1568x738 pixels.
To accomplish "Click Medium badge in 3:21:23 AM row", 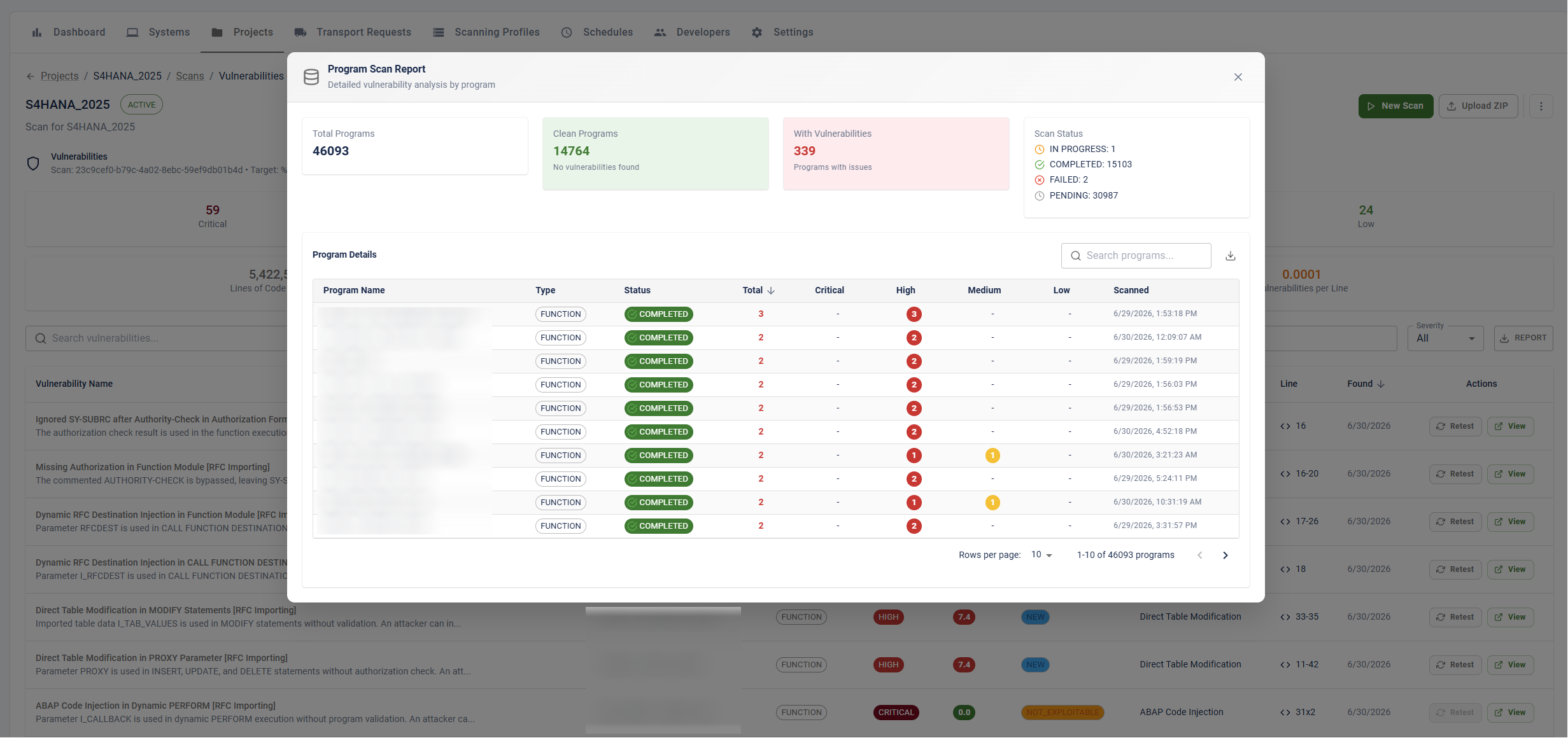I will [x=992, y=456].
